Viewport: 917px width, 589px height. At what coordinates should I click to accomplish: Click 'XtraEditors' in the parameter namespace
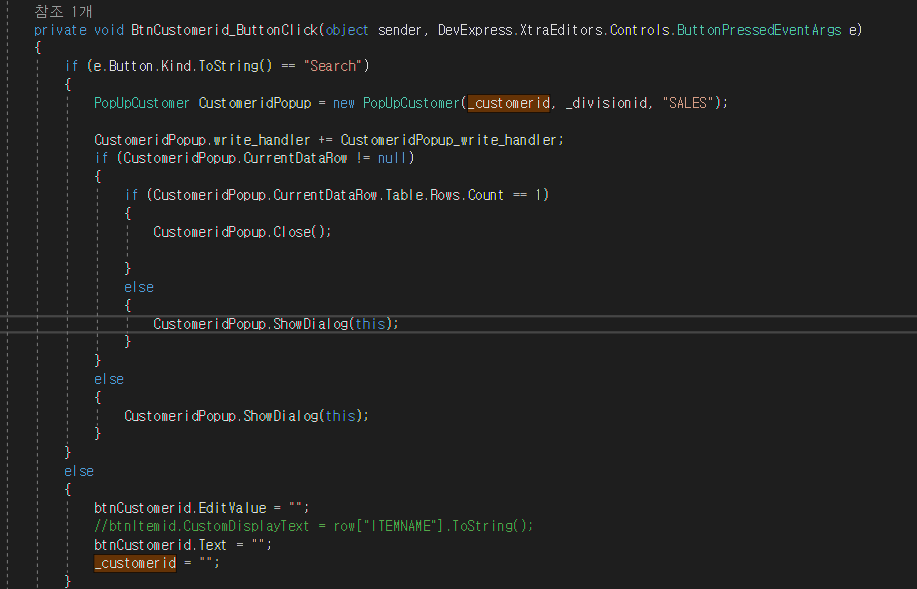[561, 30]
